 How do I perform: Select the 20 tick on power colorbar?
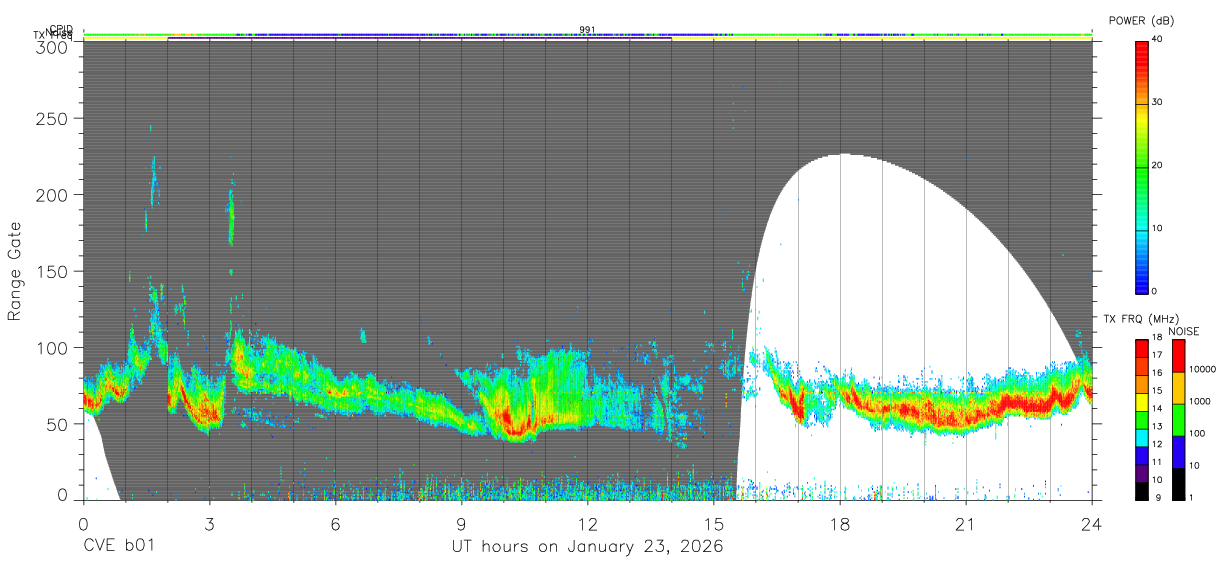(x=1158, y=165)
